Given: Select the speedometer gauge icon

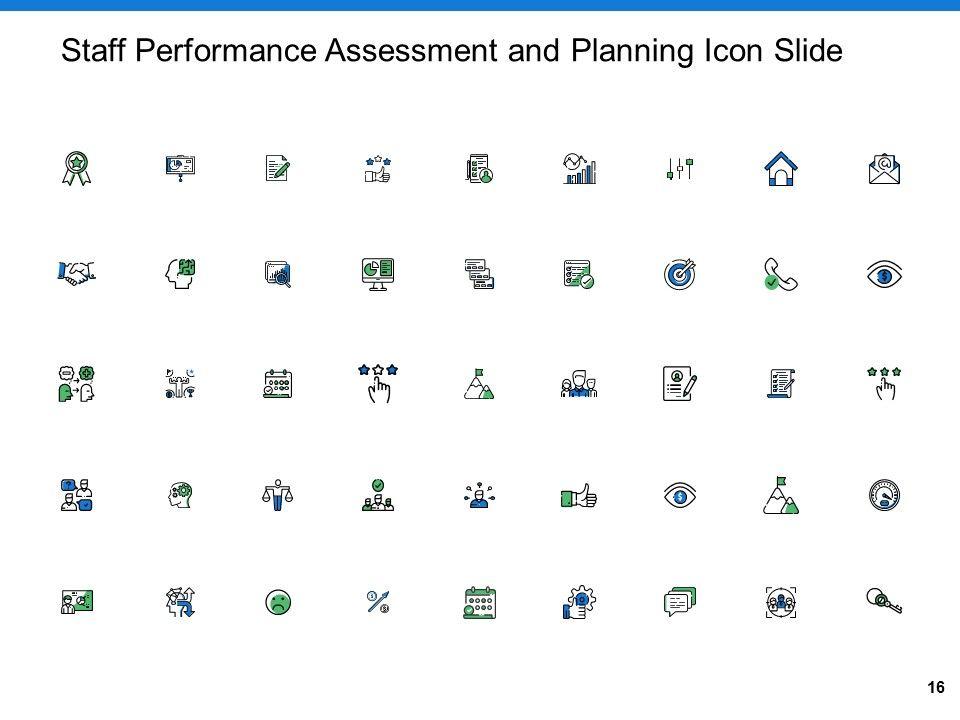Looking at the screenshot, I should [883, 494].
